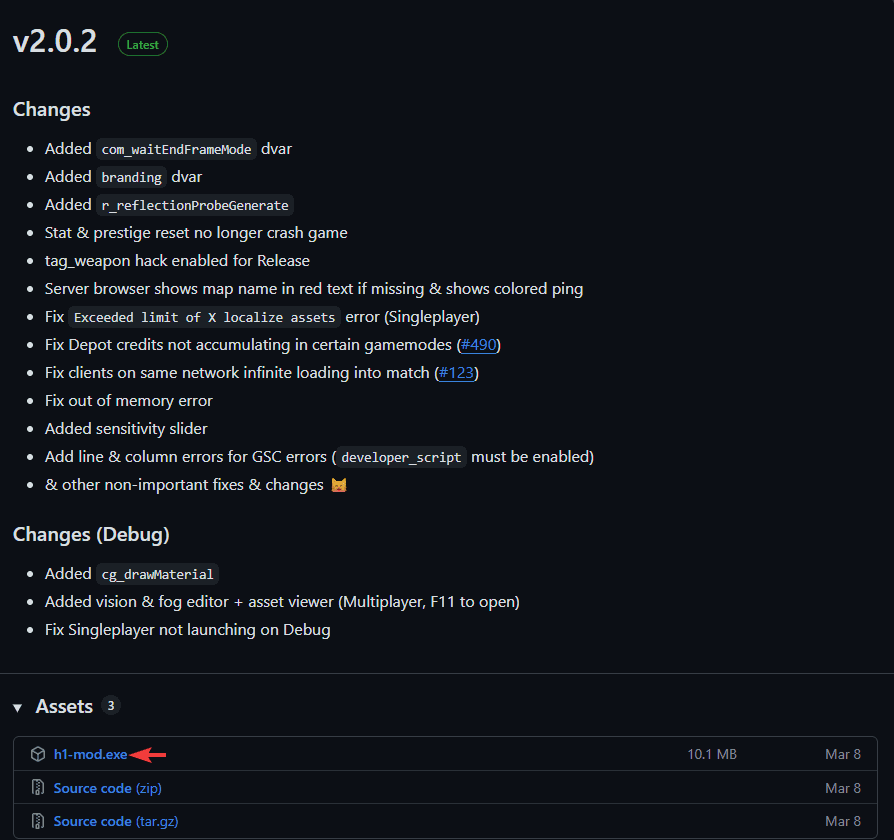Click the Assets heading label
This screenshot has height=840, width=894.
(x=64, y=706)
